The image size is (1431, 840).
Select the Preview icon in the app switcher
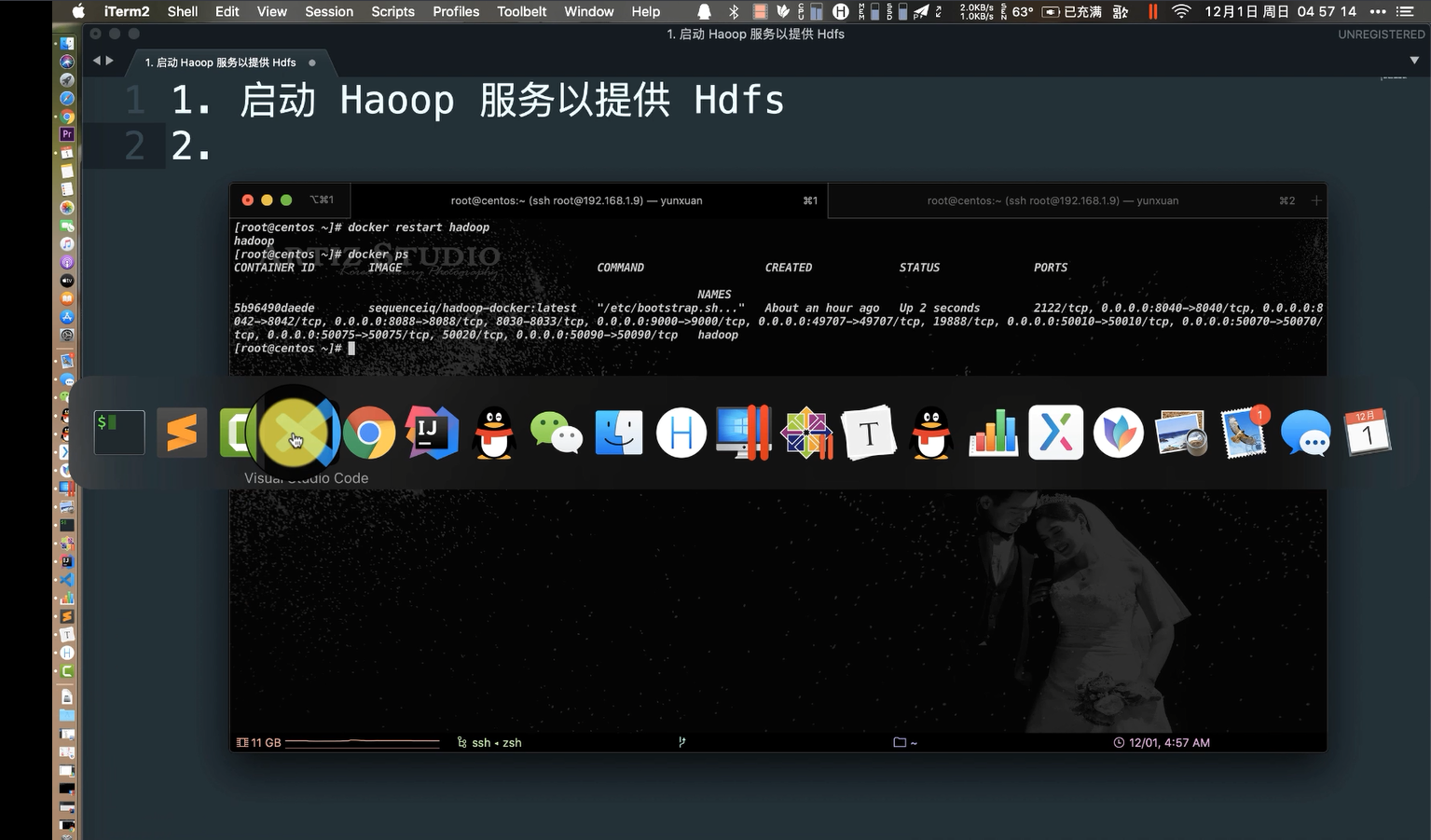(1181, 434)
